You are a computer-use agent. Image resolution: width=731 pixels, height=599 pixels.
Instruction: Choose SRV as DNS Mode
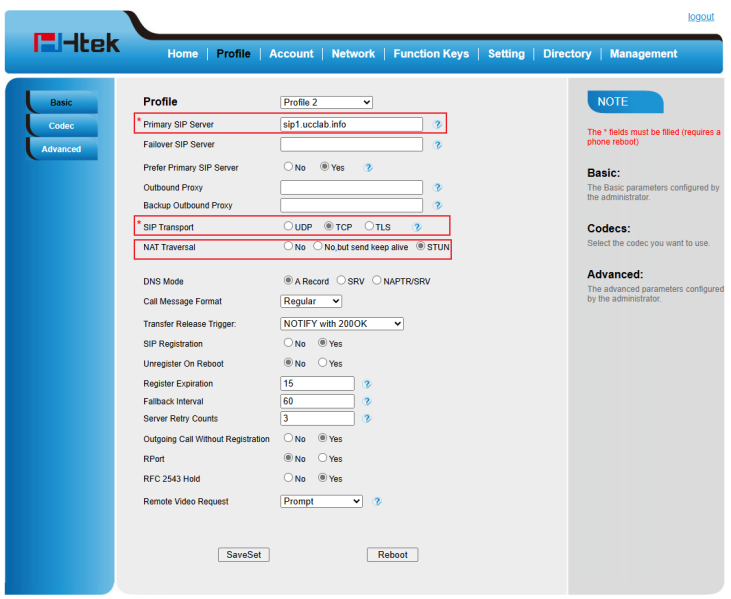coord(341,281)
